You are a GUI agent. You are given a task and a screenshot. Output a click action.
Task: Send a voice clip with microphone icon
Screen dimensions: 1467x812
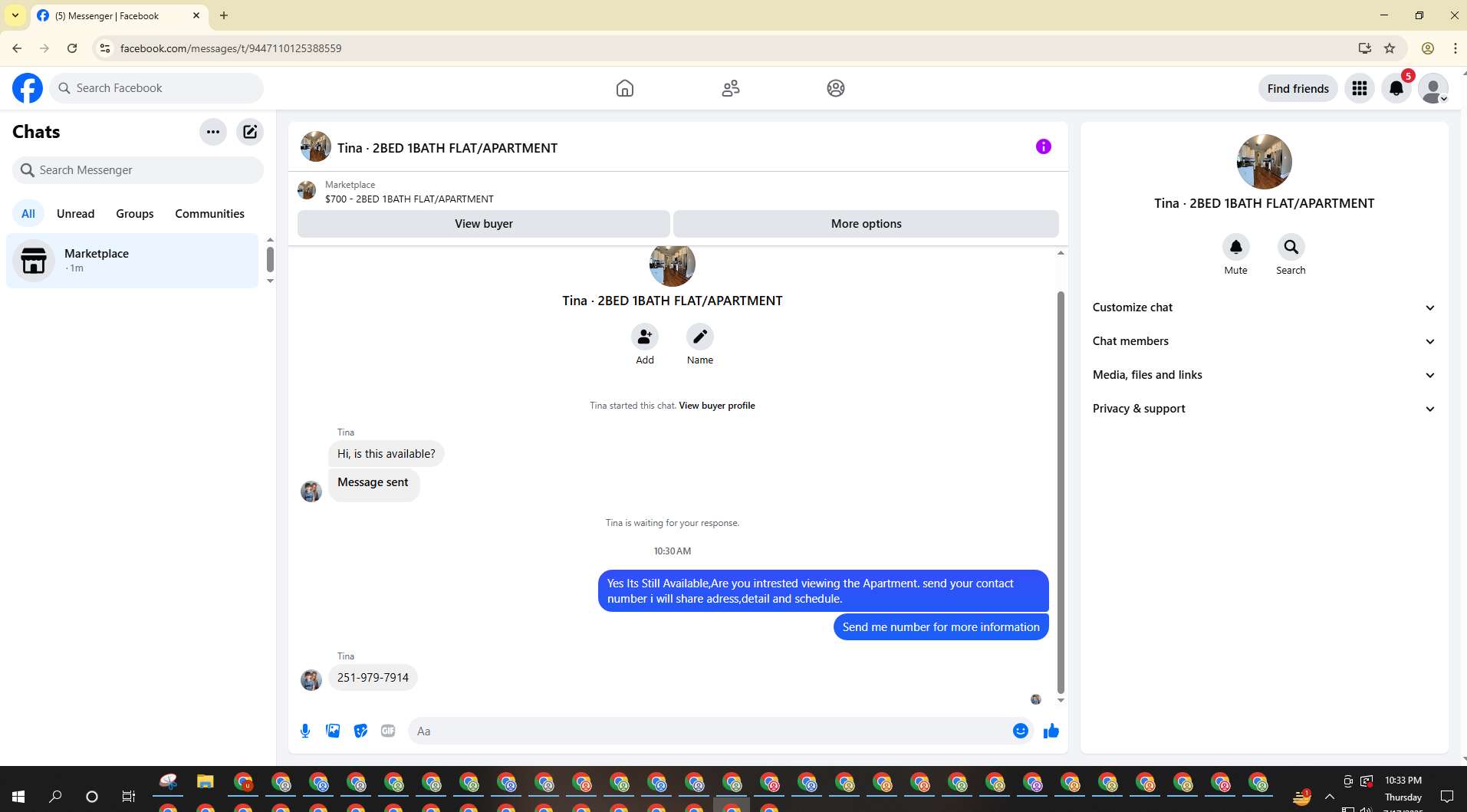coord(305,731)
